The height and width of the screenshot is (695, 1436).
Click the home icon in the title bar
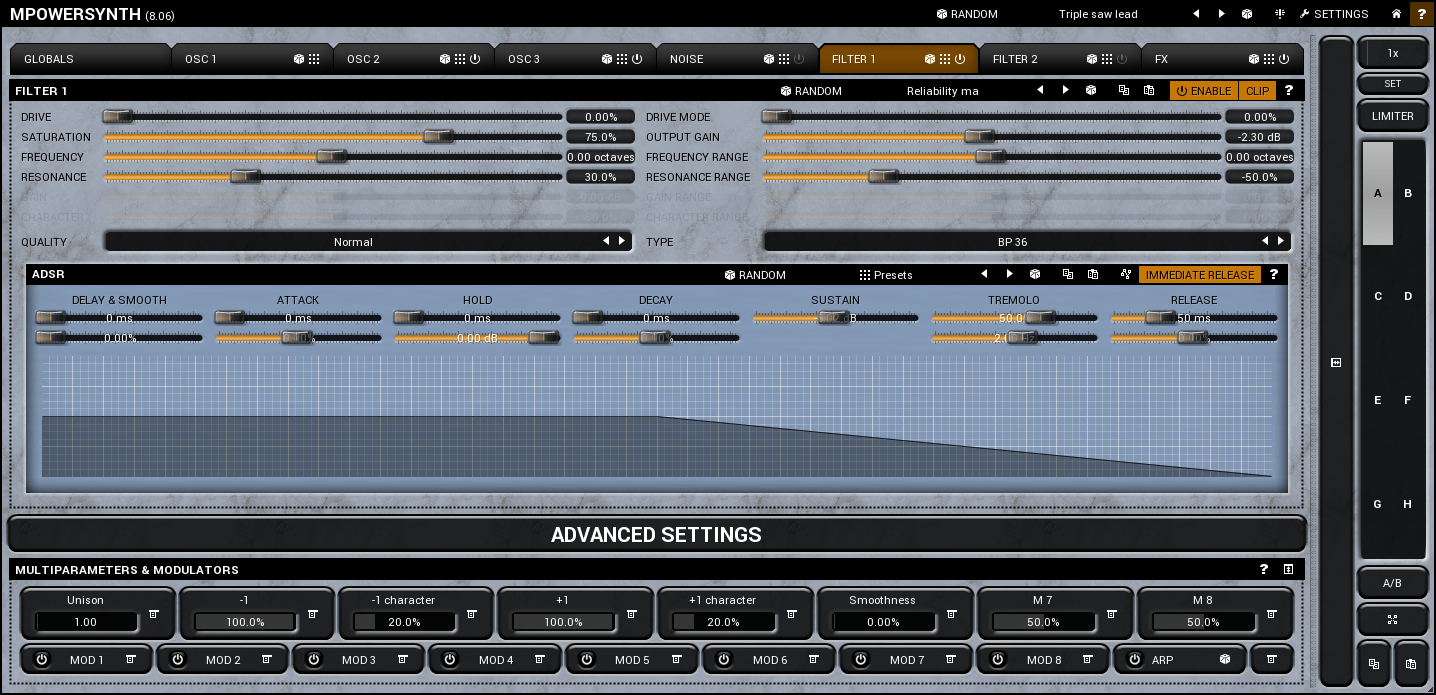click(1396, 14)
